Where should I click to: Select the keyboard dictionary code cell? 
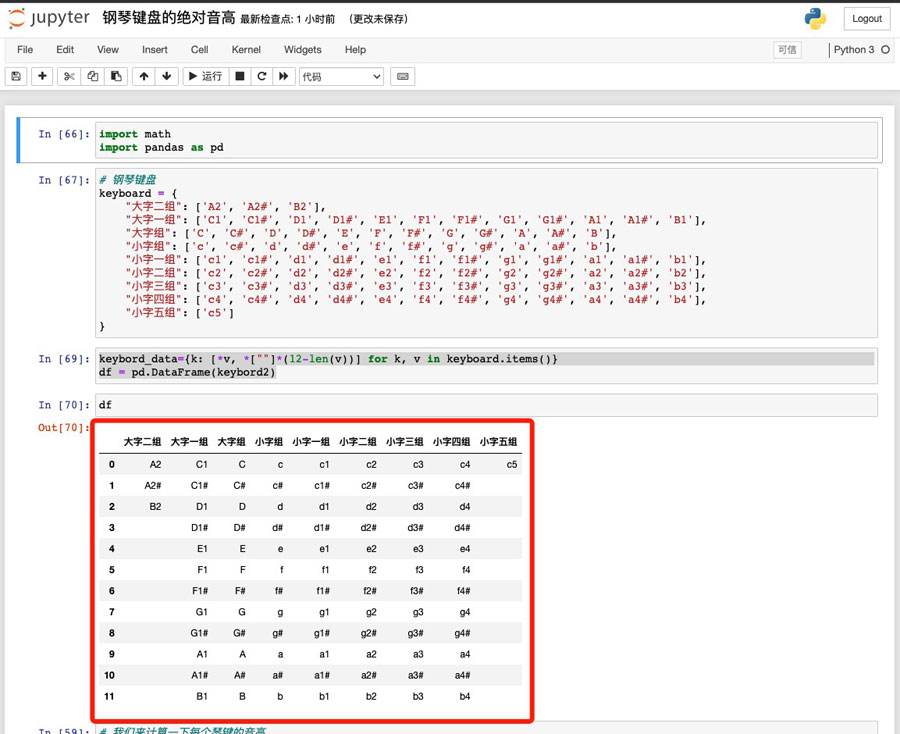point(486,253)
